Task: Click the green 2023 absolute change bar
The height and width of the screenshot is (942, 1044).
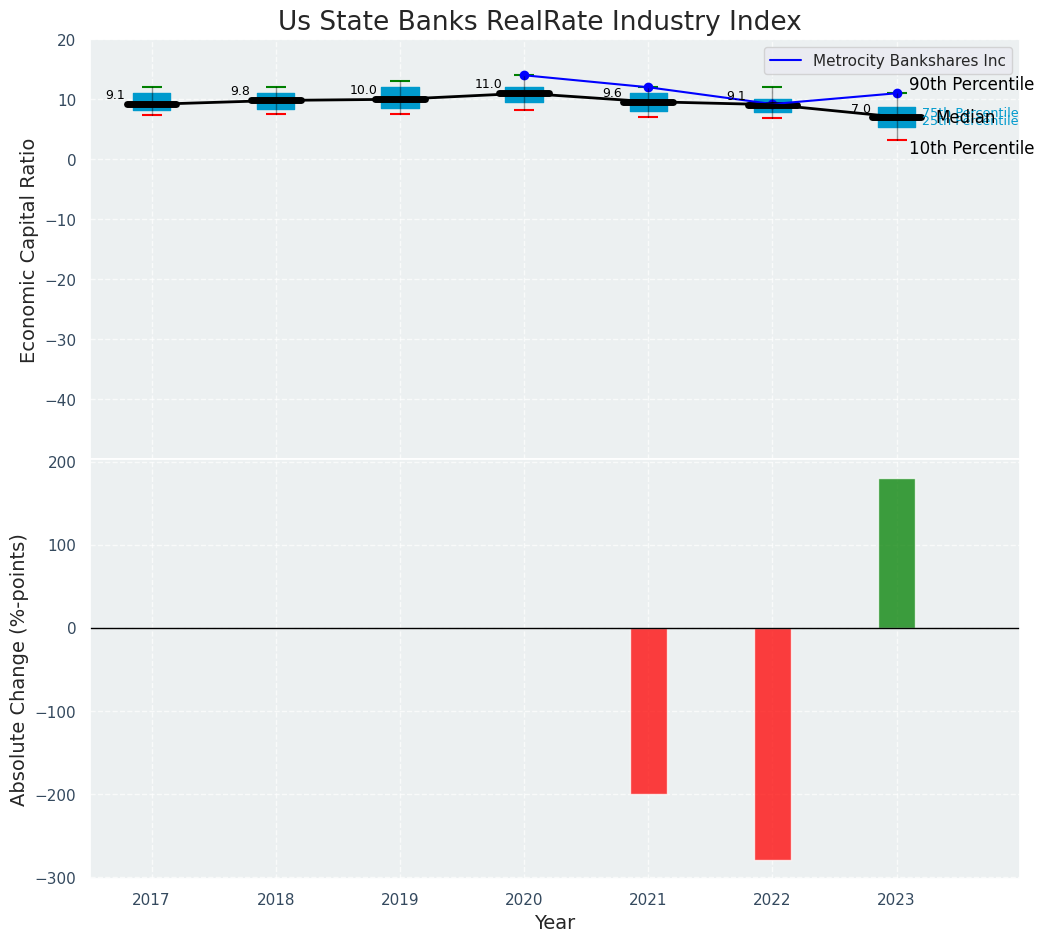Action: [x=896, y=553]
